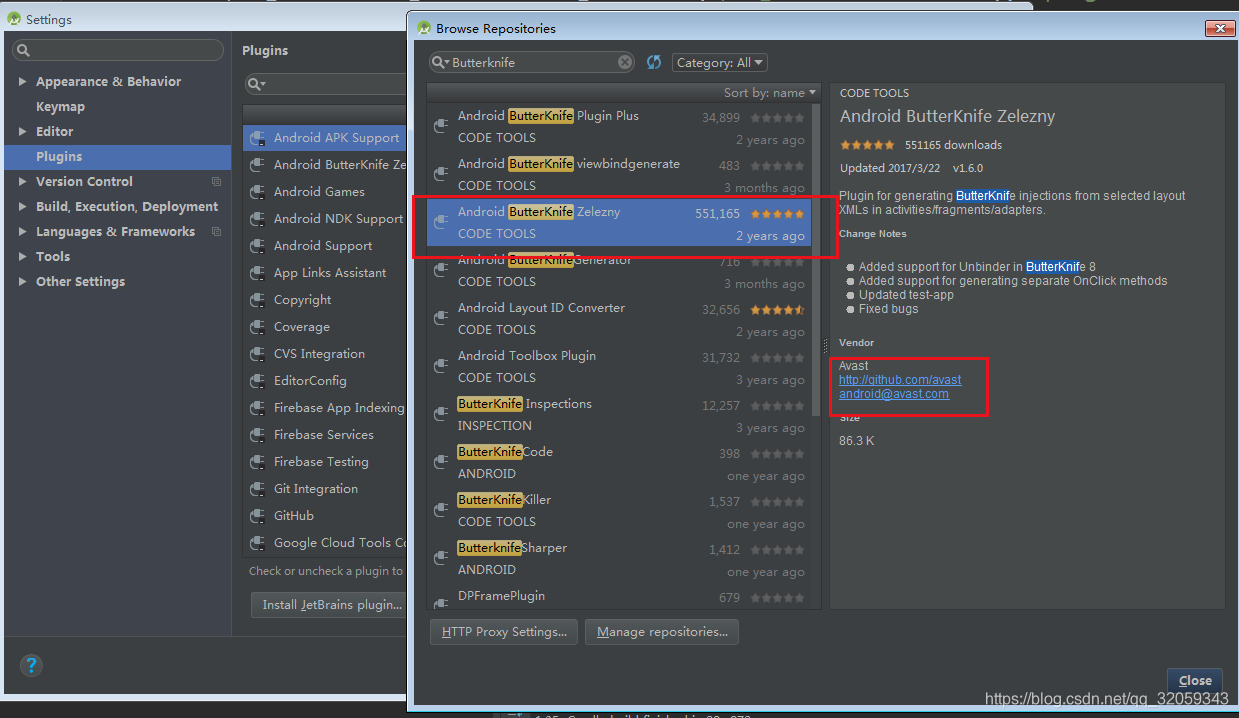Expand the Editor settings node
Screen dimensions: 1239x718
(22, 132)
